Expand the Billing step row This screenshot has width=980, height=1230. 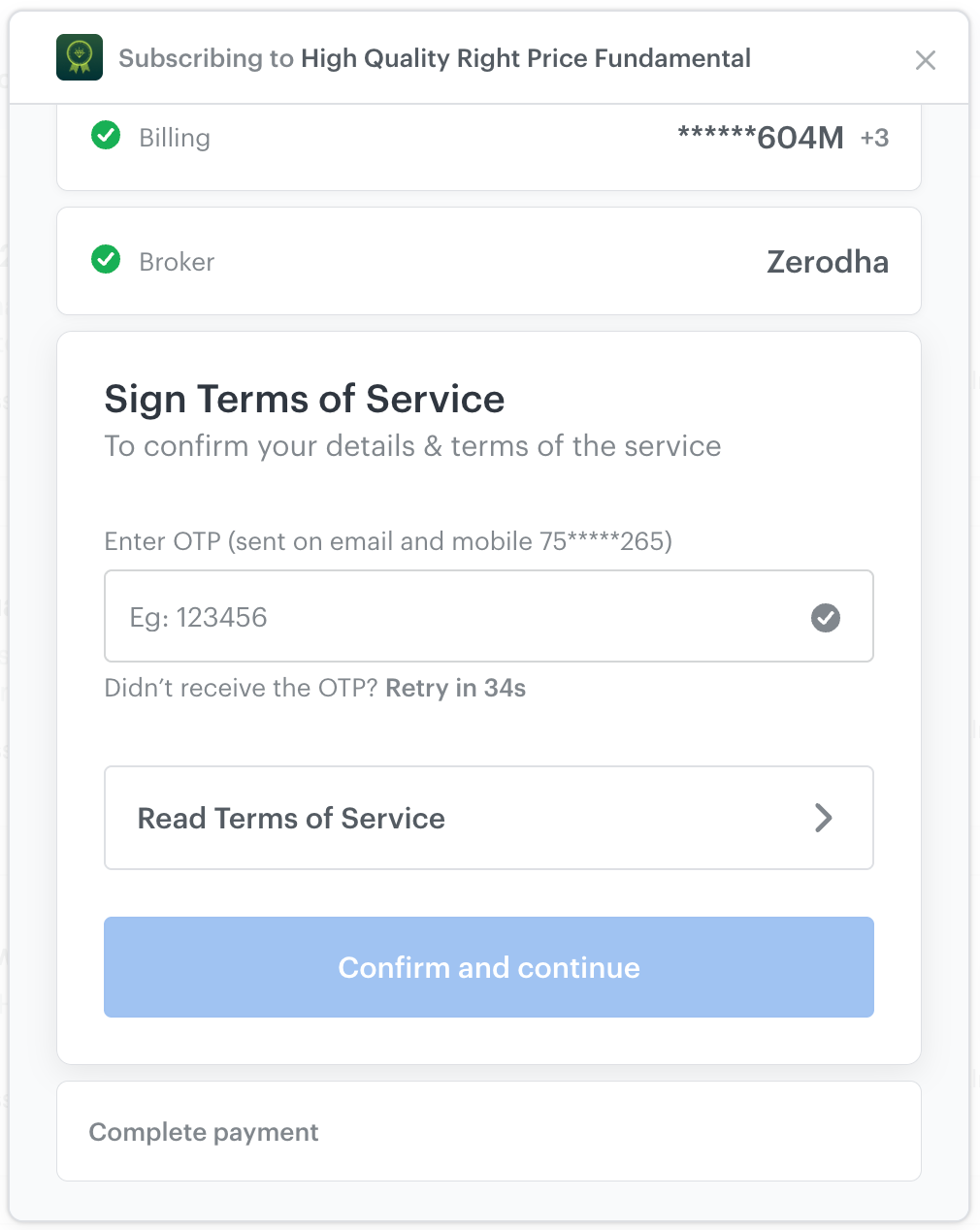489,144
